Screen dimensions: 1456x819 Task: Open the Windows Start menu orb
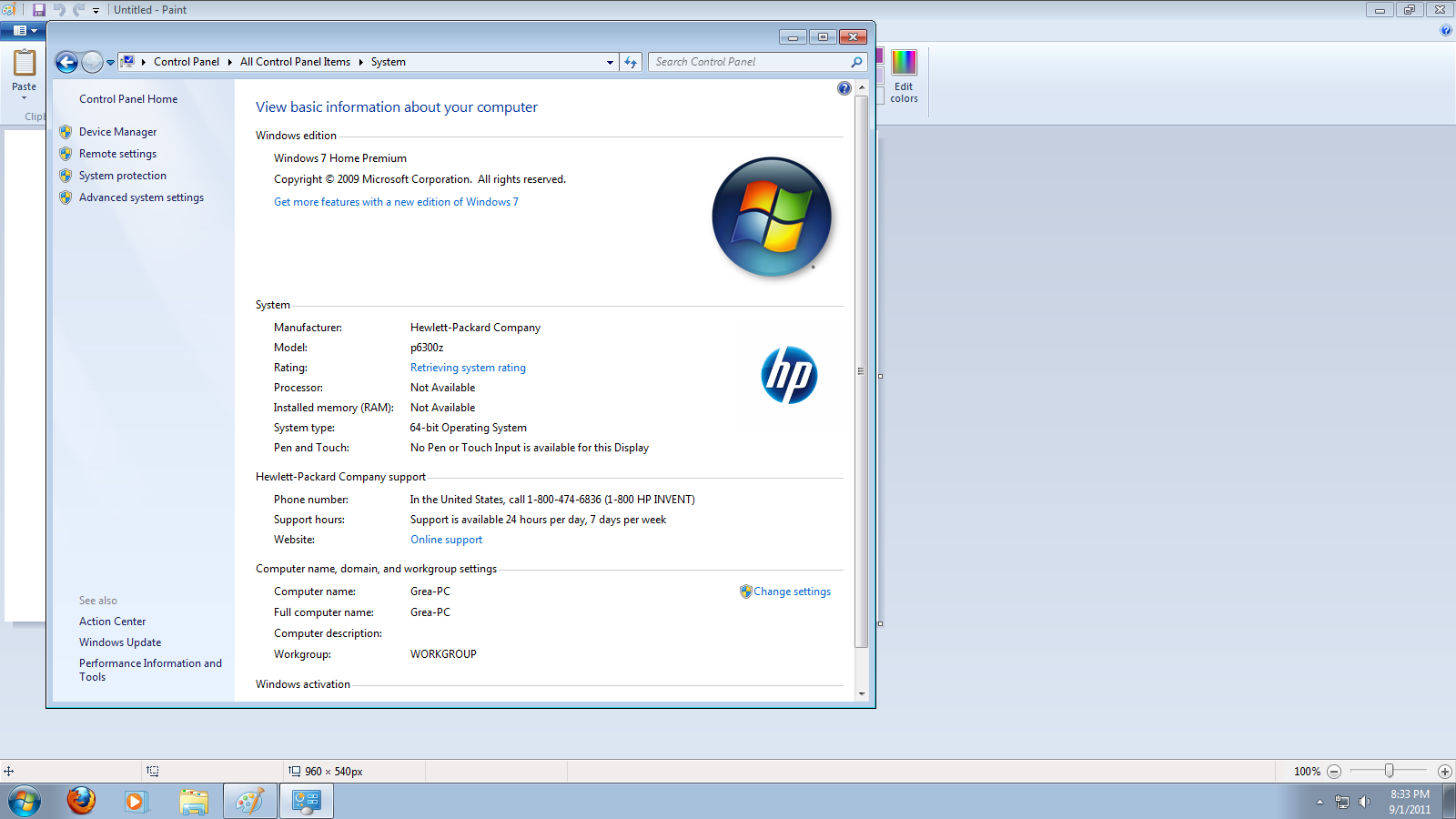25,802
